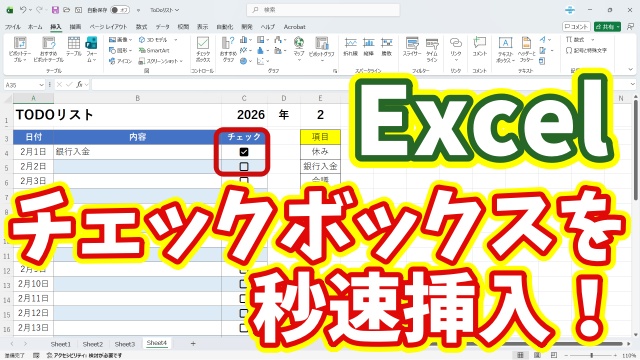Undo the last action in the title bar
The image size is (640, 360).
pyautogui.click(x=23, y=10)
